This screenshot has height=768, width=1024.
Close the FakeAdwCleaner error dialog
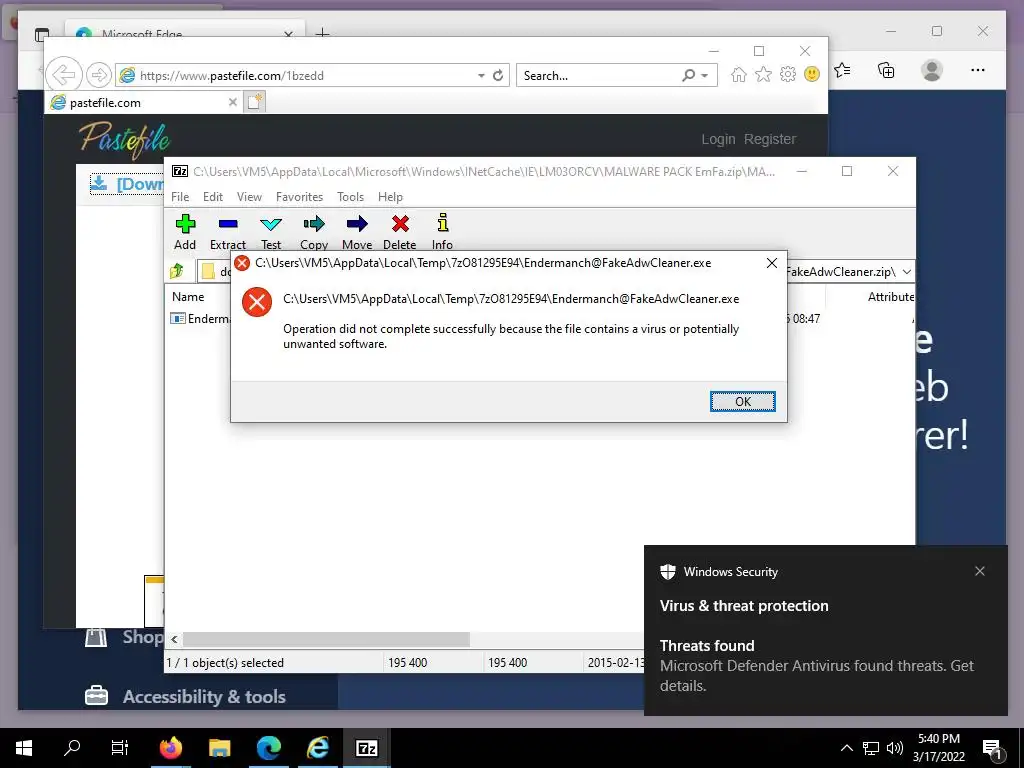(x=771, y=263)
